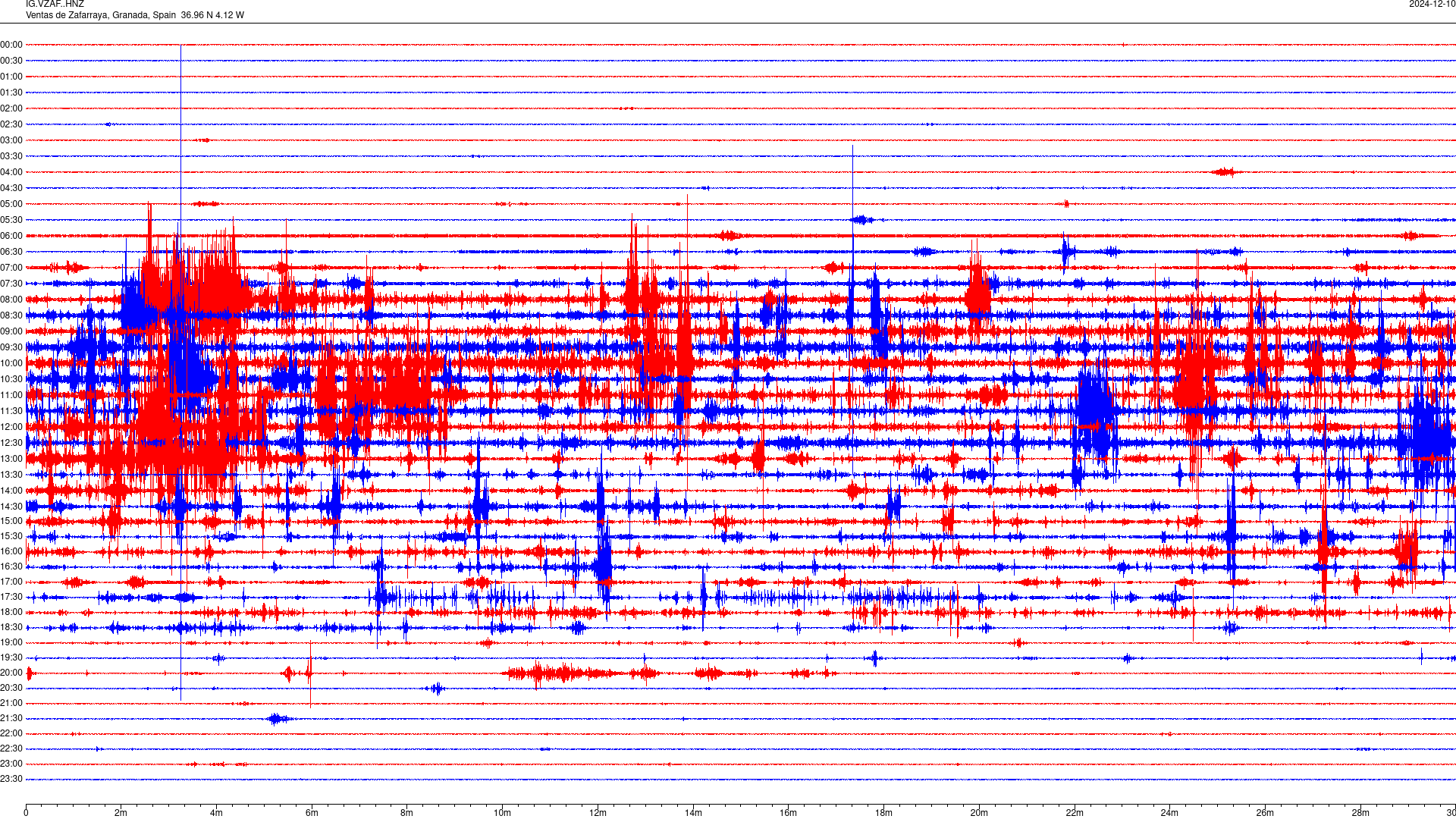The image size is (1456, 819).
Task: Select the 19:00 time label
Action: click(11, 642)
